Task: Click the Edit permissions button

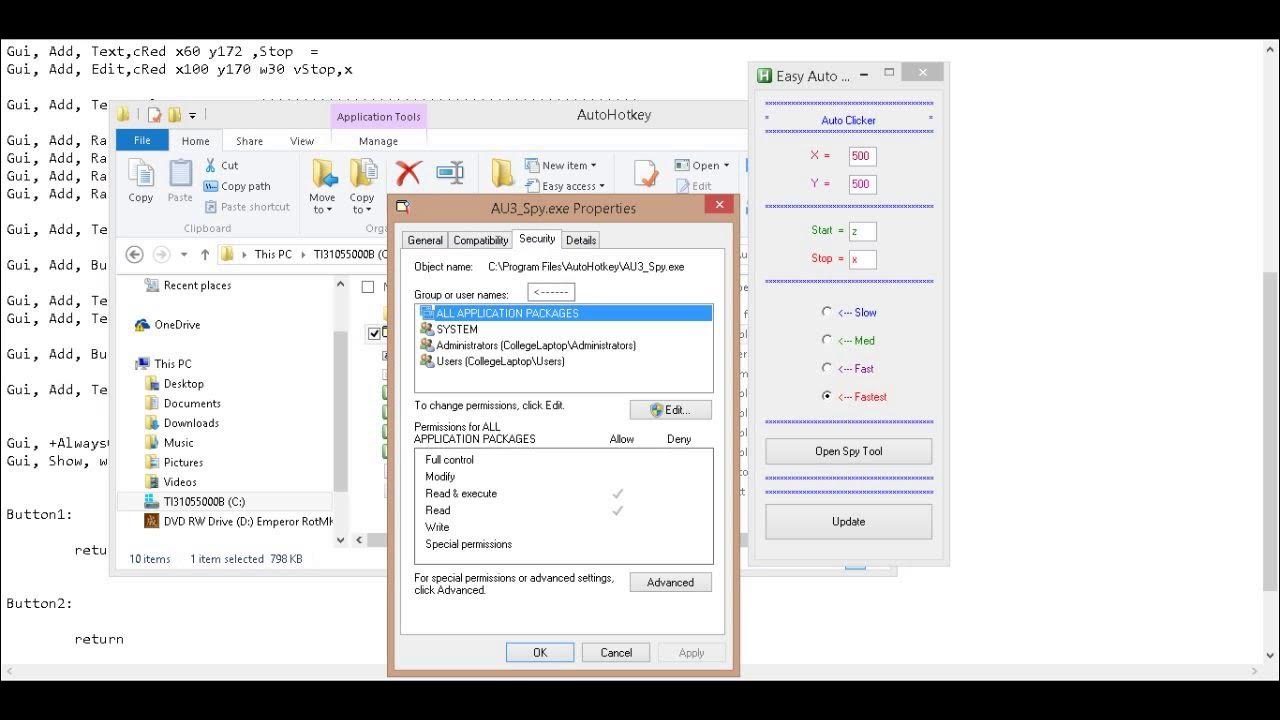Action: pos(671,410)
